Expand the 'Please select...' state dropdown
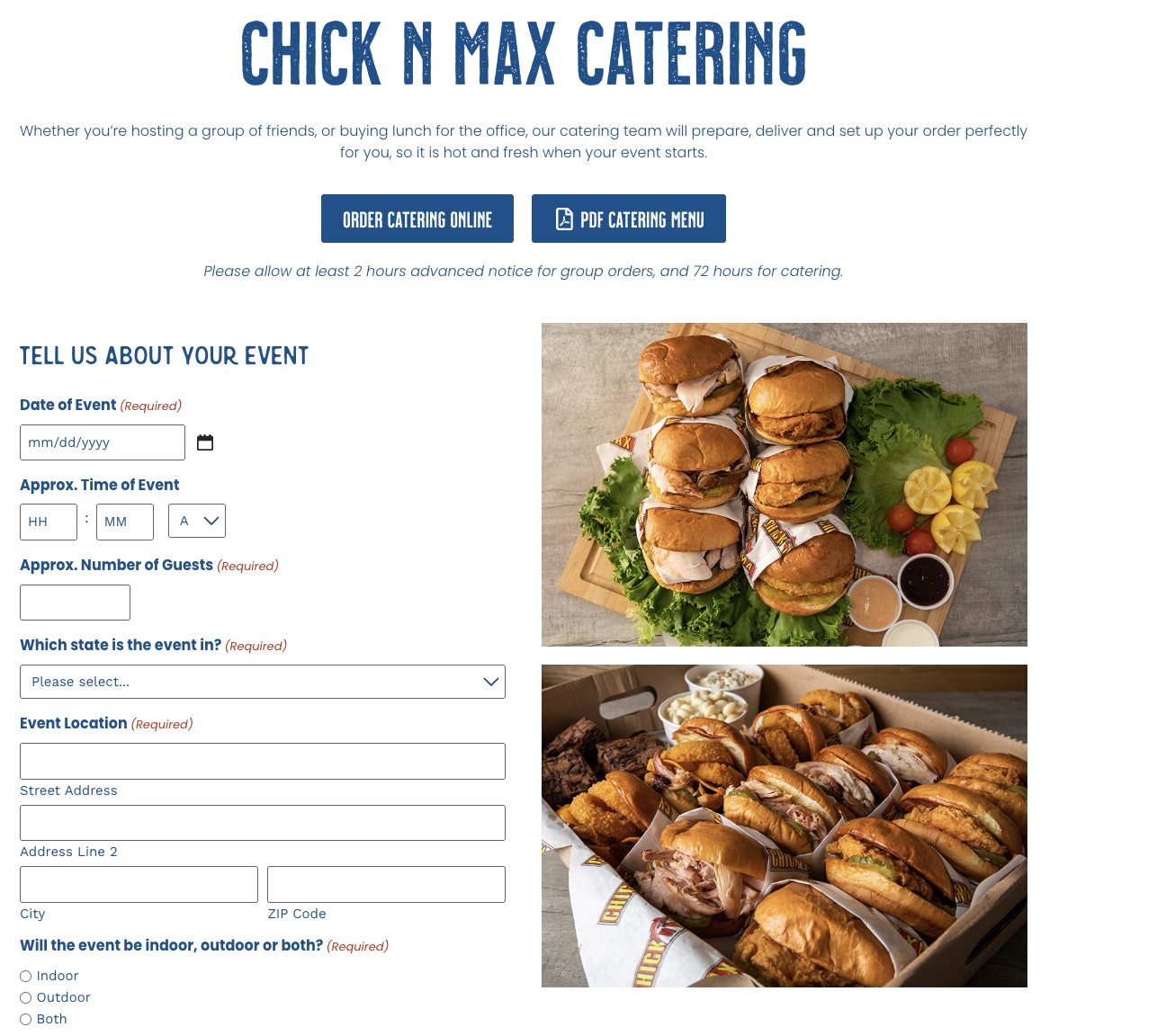Viewport: 1157px width, 1036px height. (x=263, y=682)
